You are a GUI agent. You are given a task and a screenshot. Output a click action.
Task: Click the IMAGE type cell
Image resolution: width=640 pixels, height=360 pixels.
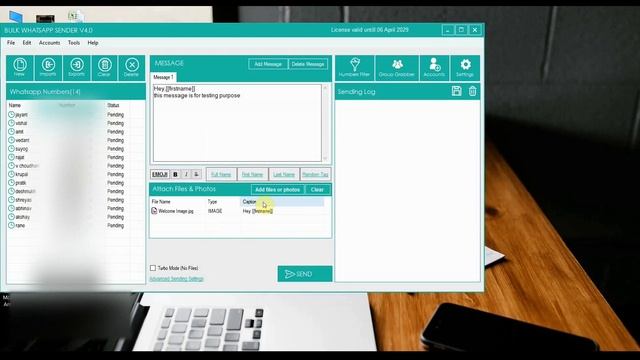[x=215, y=211]
